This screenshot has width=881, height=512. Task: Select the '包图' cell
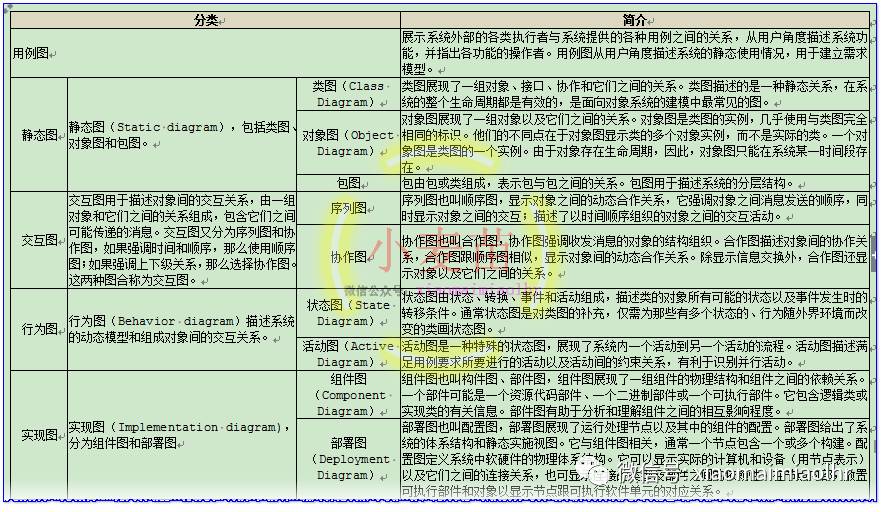(348, 183)
